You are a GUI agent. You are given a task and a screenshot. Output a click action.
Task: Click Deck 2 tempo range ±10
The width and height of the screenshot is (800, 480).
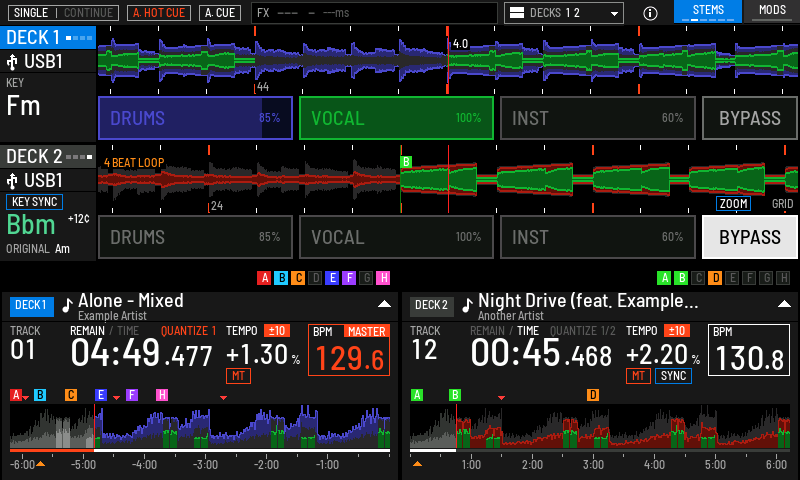point(677,331)
